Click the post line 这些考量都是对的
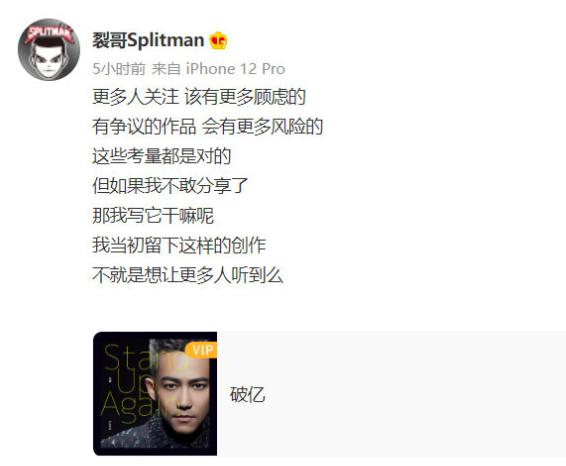This screenshot has height=466, width=566. (161, 156)
